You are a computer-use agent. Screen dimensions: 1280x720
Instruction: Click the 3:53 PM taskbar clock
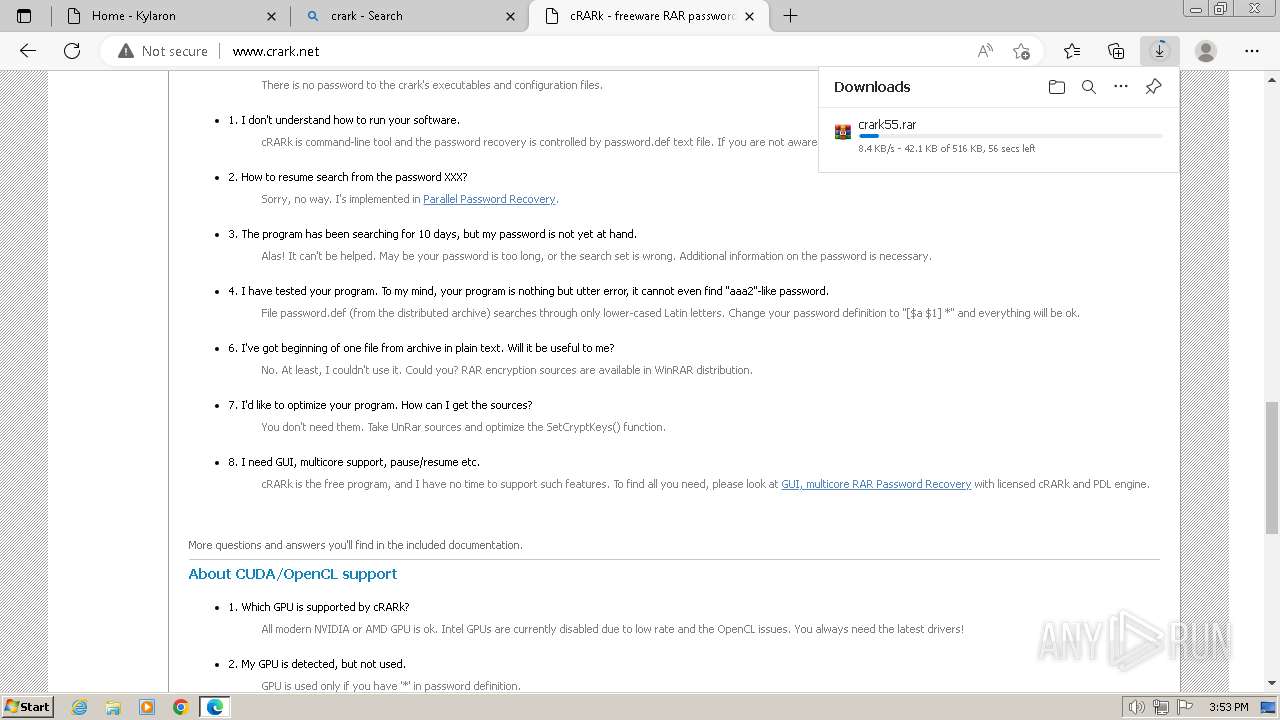(1228, 707)
